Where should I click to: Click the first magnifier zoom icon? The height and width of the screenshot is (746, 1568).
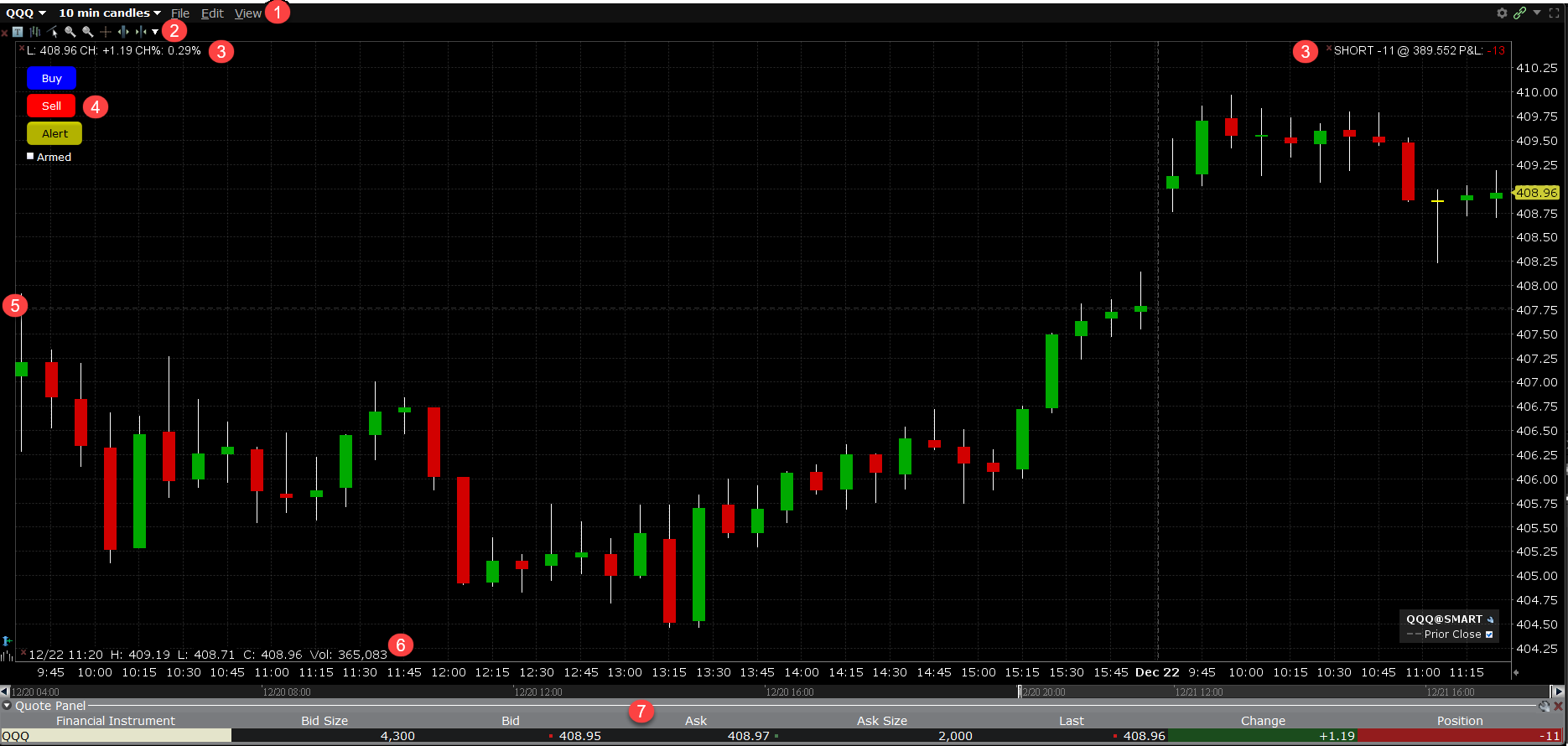pos(70,32)
